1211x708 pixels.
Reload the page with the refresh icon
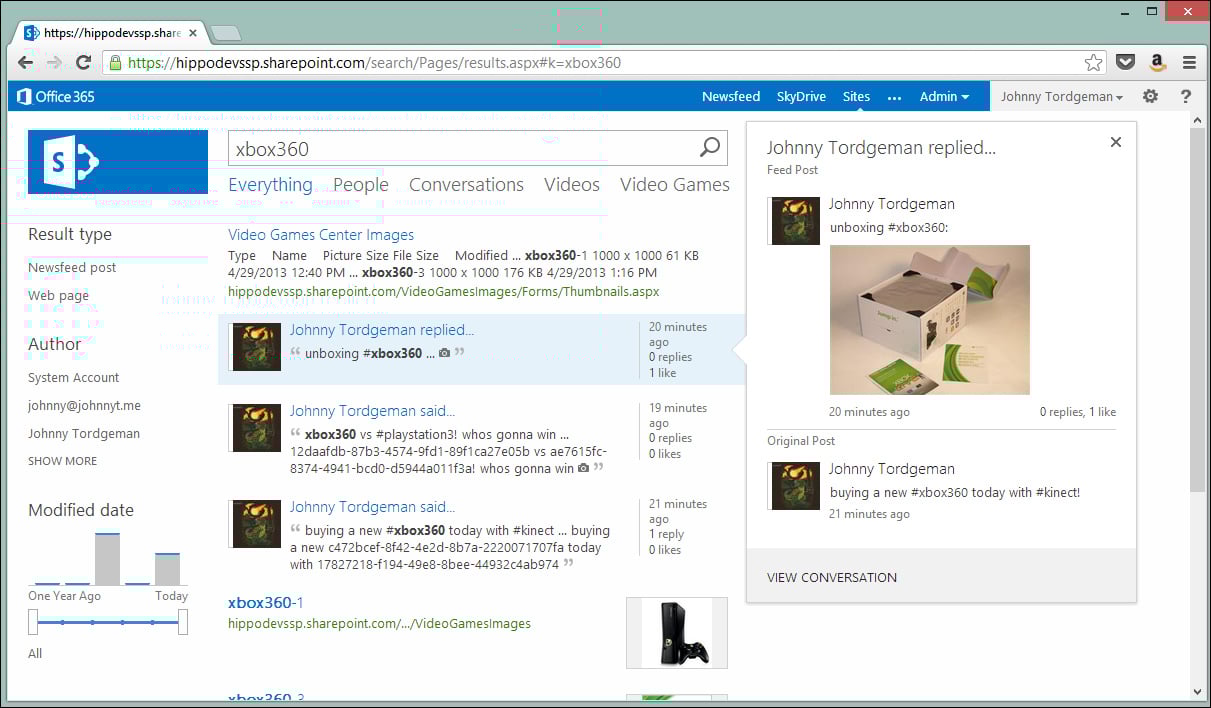[x=84, y=62]
